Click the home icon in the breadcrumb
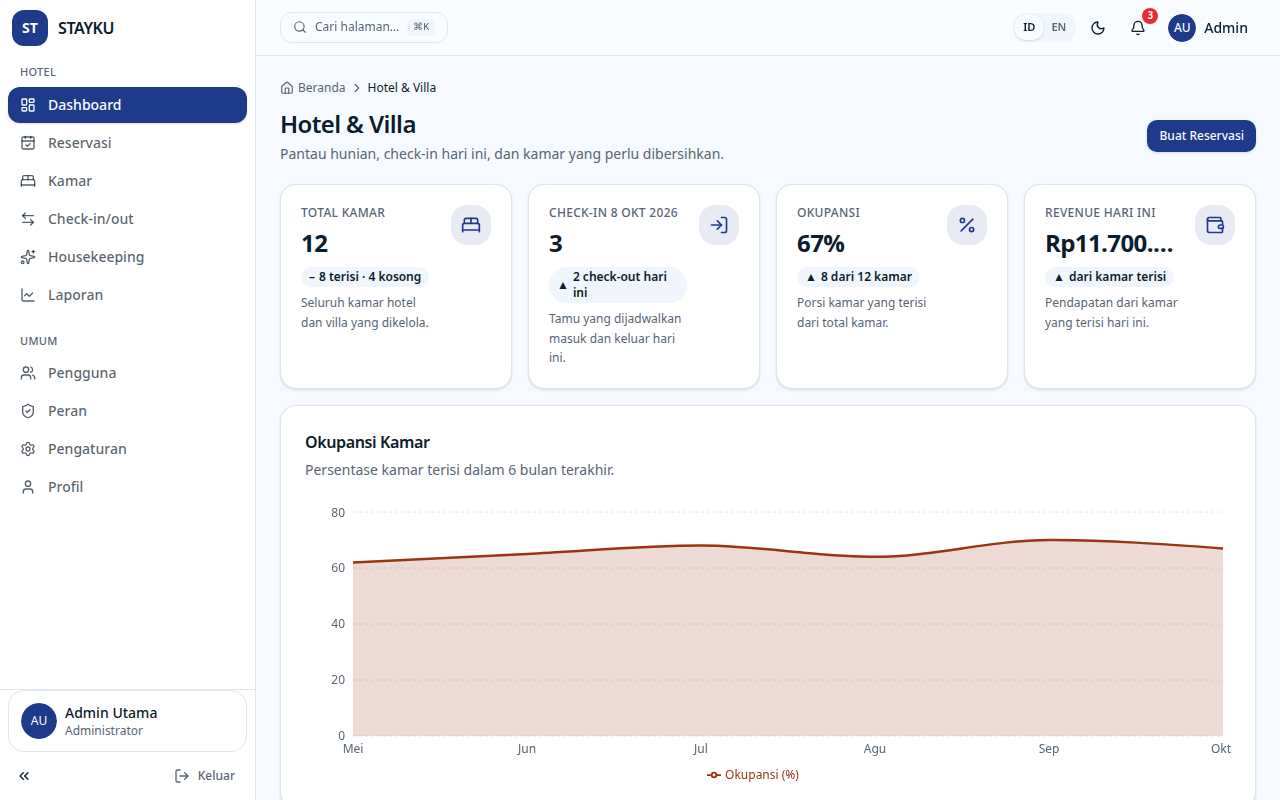 (287, 88)
